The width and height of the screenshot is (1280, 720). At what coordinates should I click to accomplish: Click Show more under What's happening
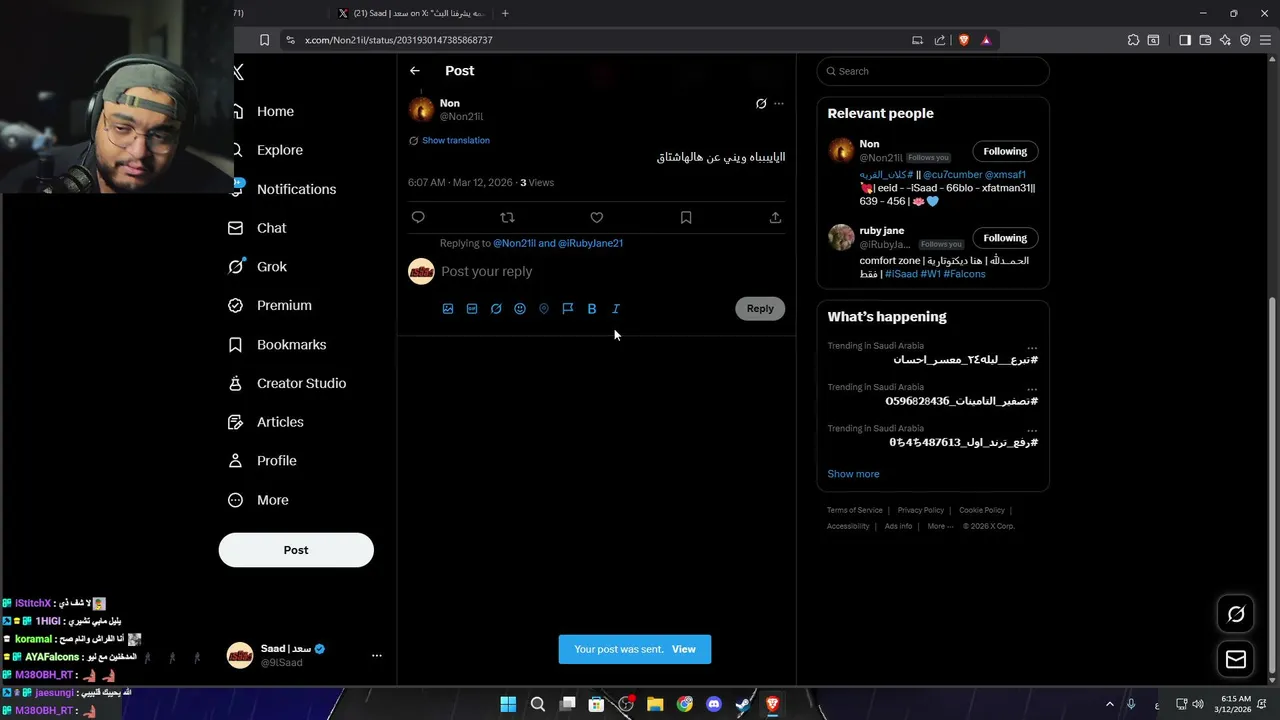[853, 474]
